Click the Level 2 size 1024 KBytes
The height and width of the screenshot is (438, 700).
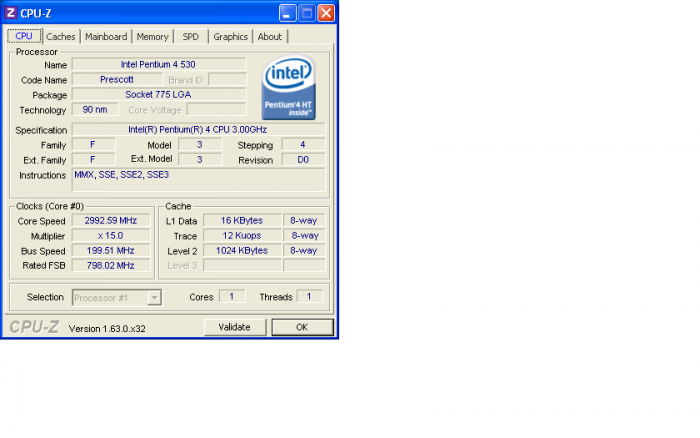242,251
